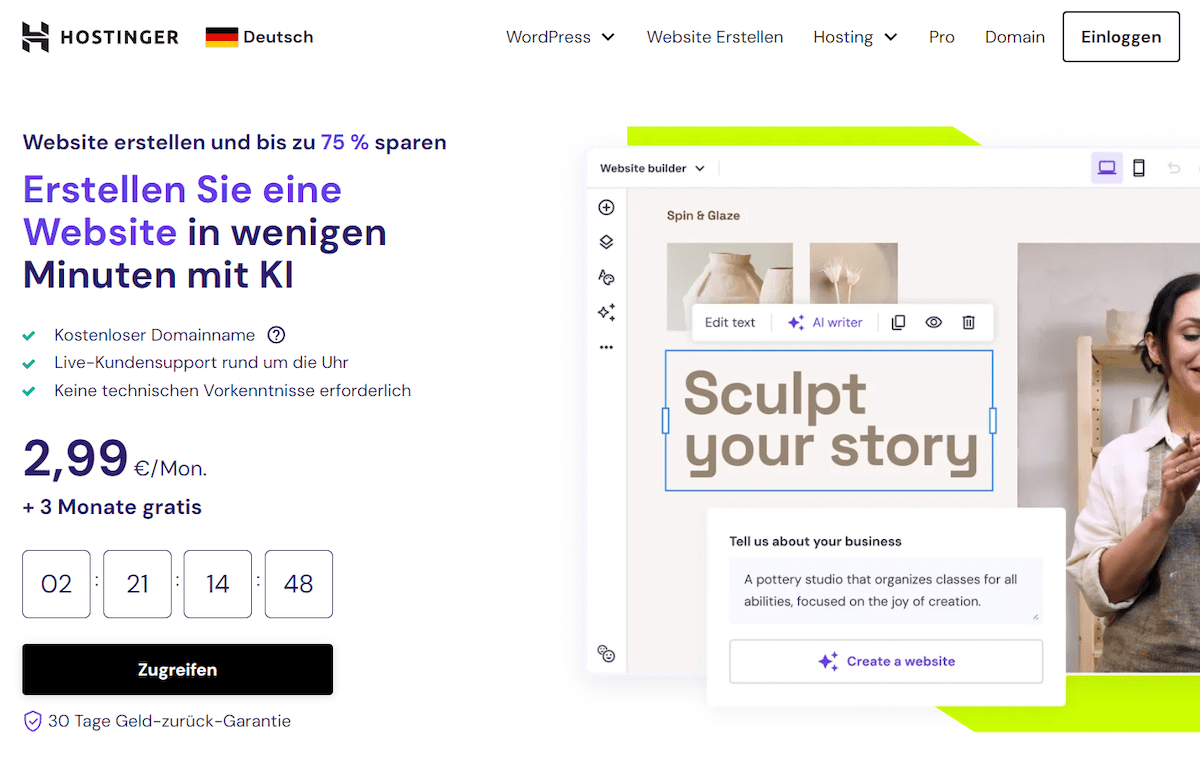This screenshot has height=766, width=1200.
Task: Open the layers icon in the builder sidebar
Action: 606,242
